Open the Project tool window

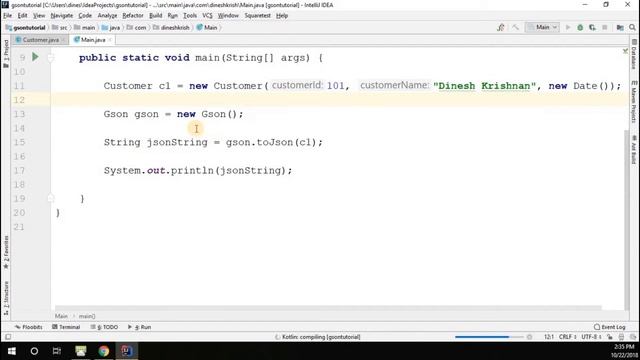point(6,53)
